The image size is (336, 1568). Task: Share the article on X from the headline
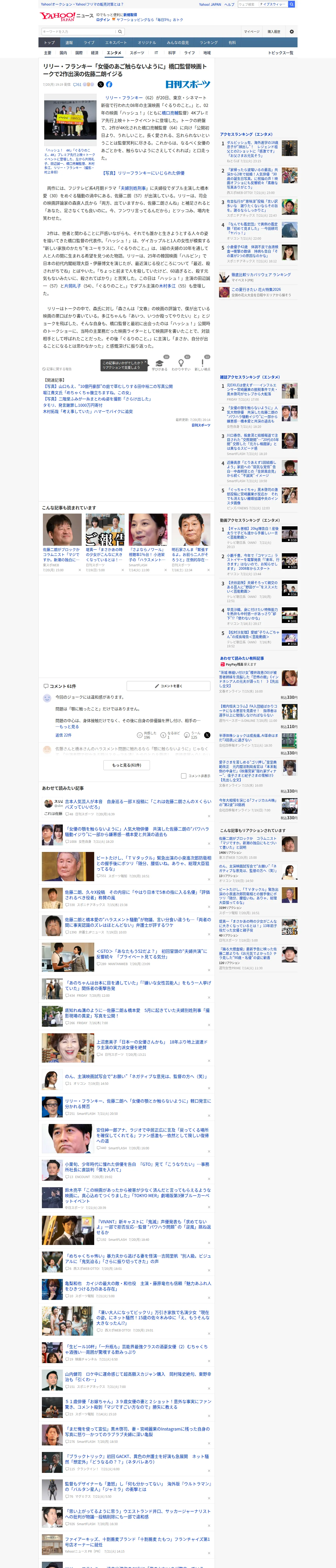tap(101, 85)
